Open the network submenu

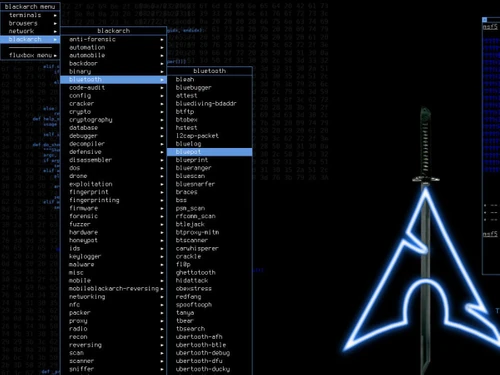[x=30, y=31]
